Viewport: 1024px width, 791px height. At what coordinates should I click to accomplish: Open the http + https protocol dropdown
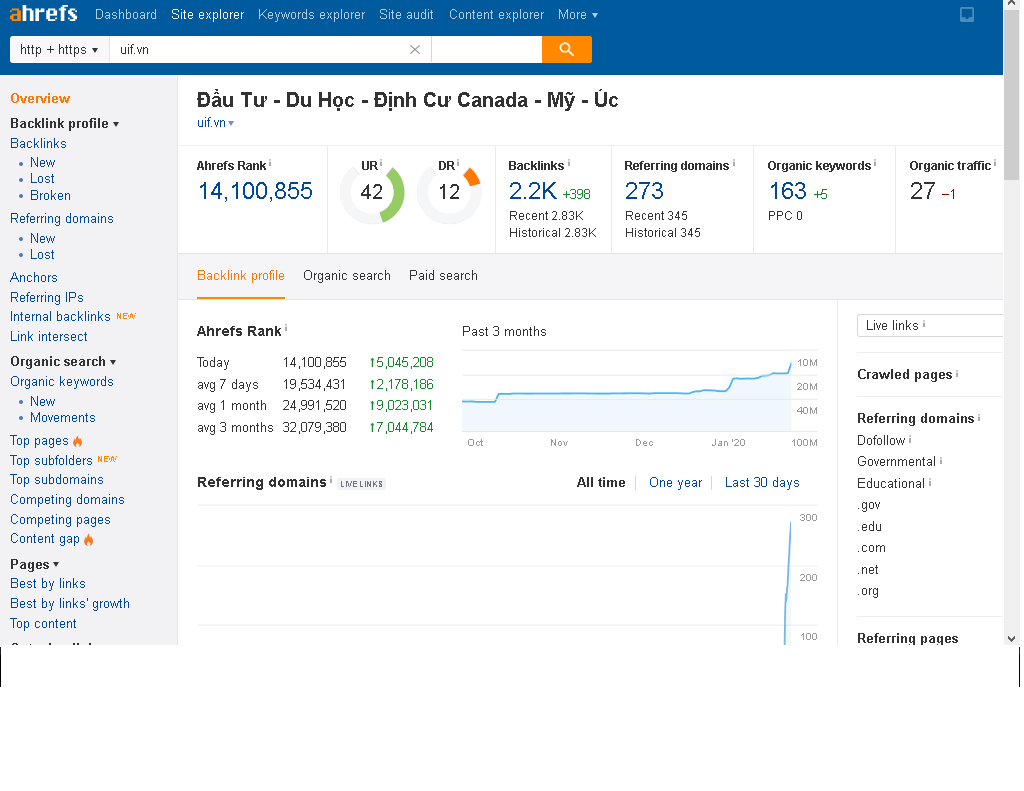[59, 49]
